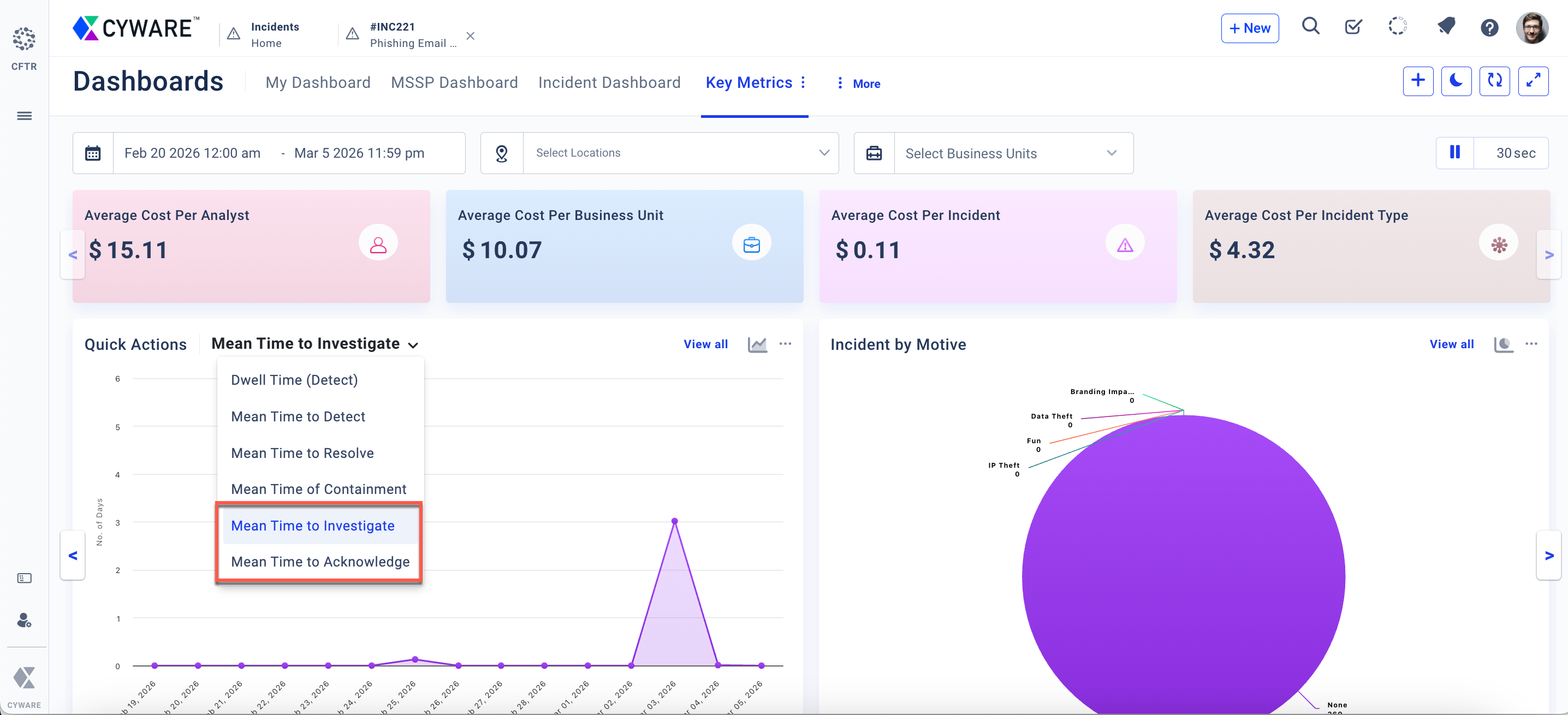Switch to the Incident Dashboard tab
1568x715 pixels.
609,83
